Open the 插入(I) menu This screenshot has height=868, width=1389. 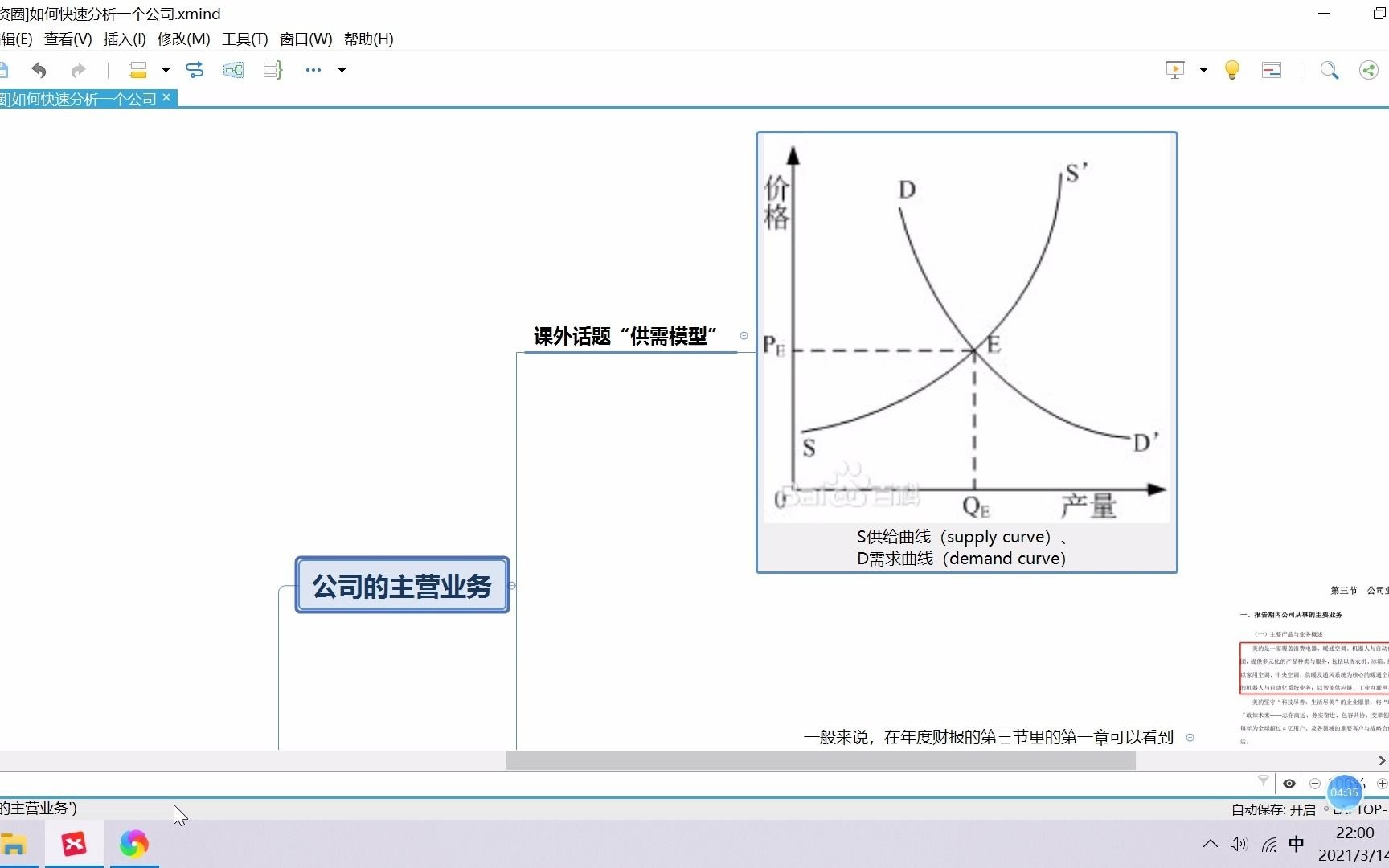coord(125,39)
